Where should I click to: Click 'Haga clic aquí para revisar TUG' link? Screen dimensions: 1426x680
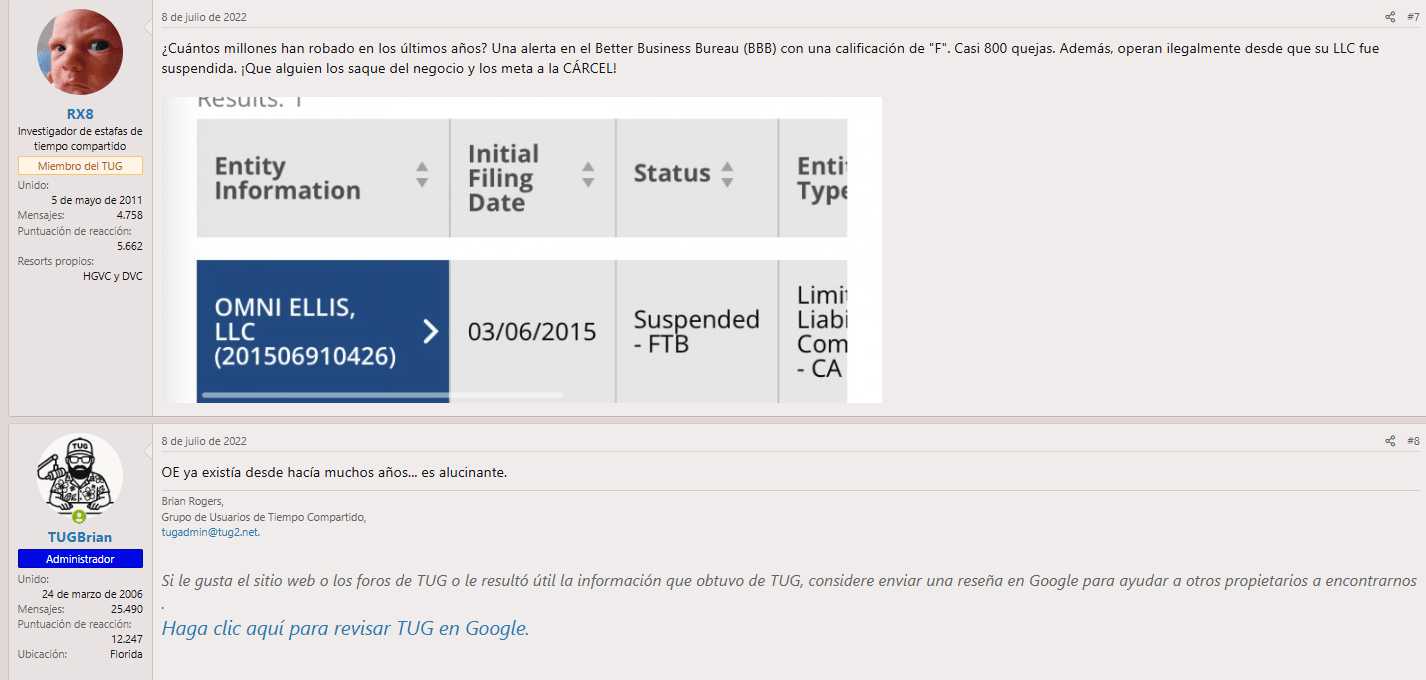point(345,629)
